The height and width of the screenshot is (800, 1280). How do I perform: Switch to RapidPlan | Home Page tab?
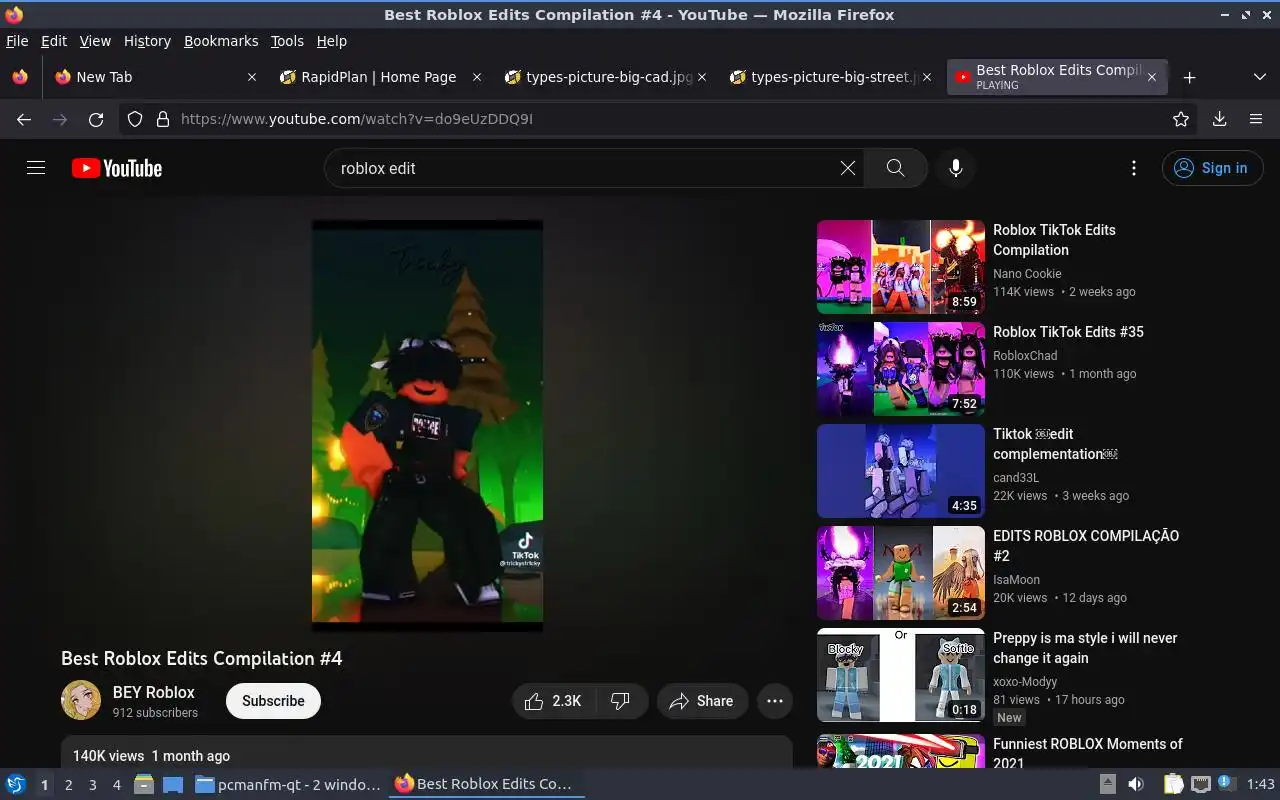coord(380,77)
